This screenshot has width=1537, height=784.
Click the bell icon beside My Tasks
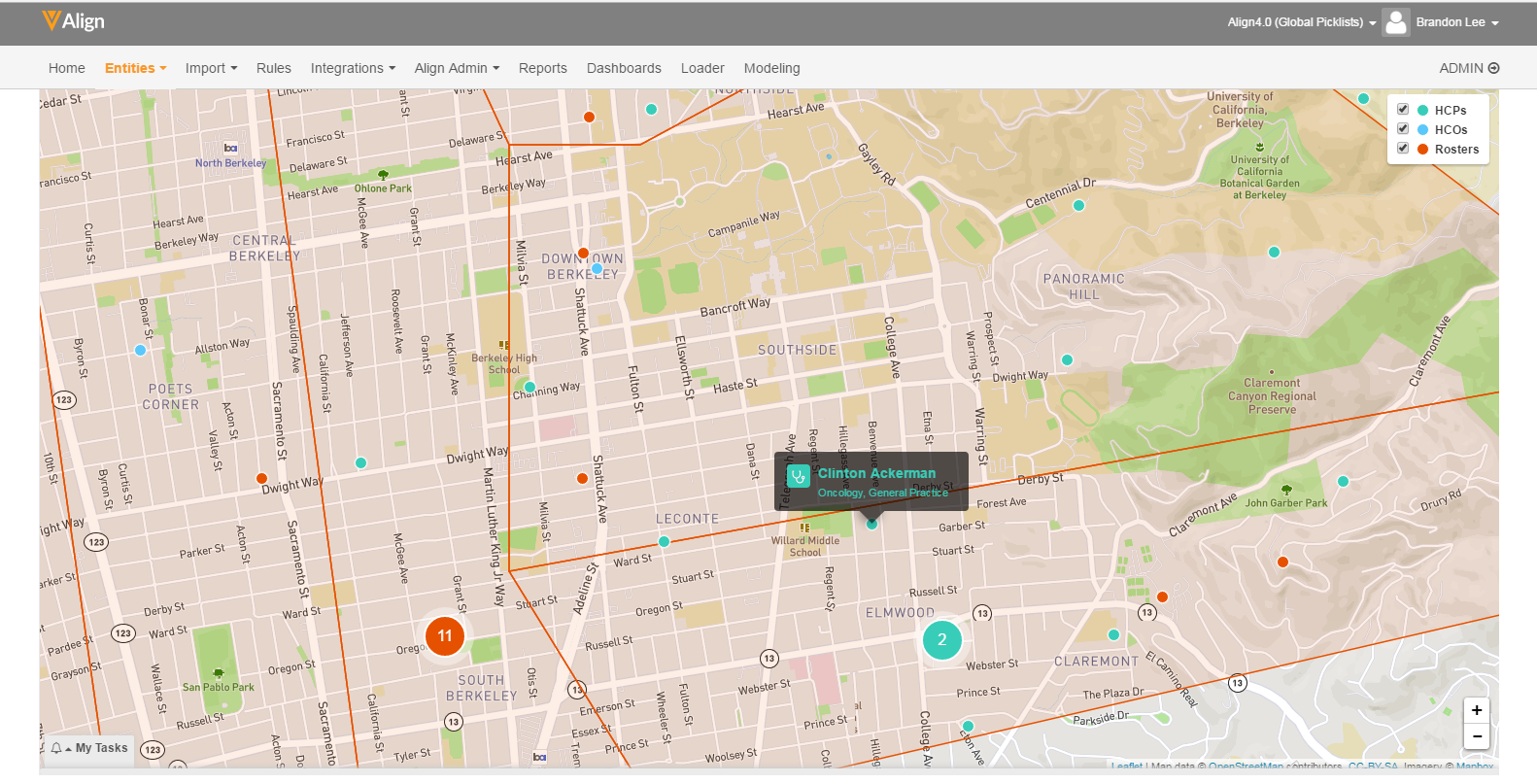[x=56, y=748]
